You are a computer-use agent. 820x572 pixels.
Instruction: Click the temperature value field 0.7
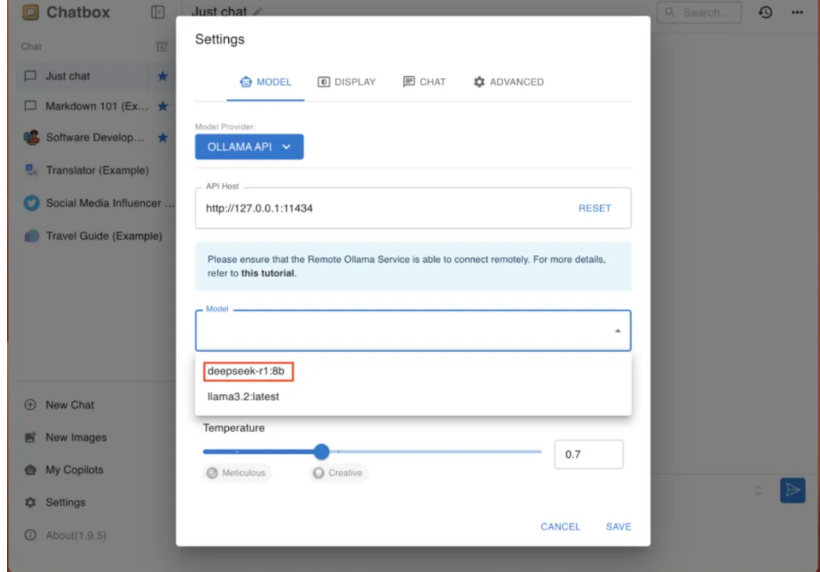pyautogui.click(x=589, y=454)
